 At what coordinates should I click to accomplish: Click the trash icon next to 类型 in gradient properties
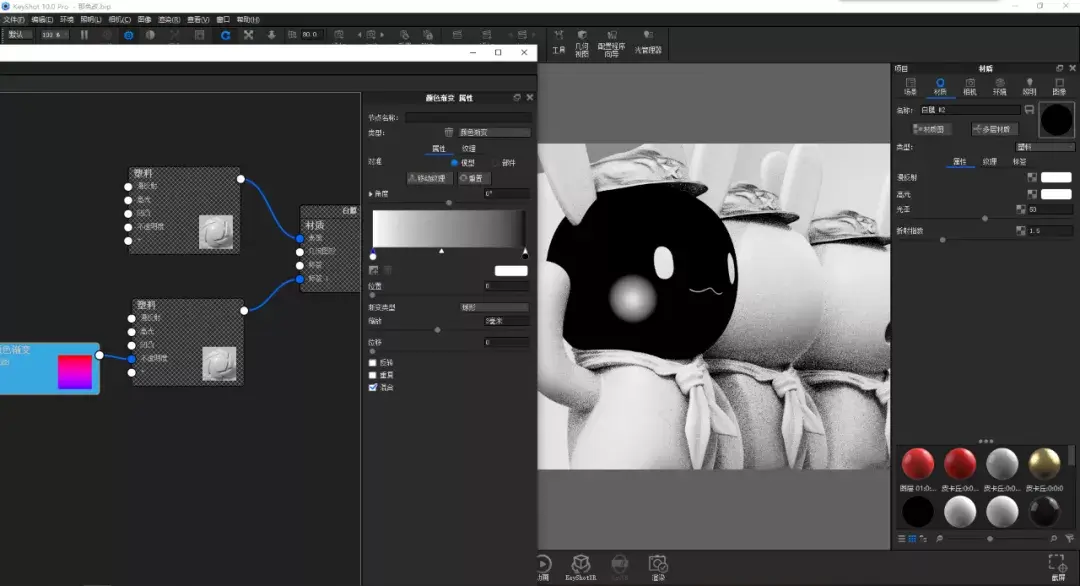pos(448,132)
